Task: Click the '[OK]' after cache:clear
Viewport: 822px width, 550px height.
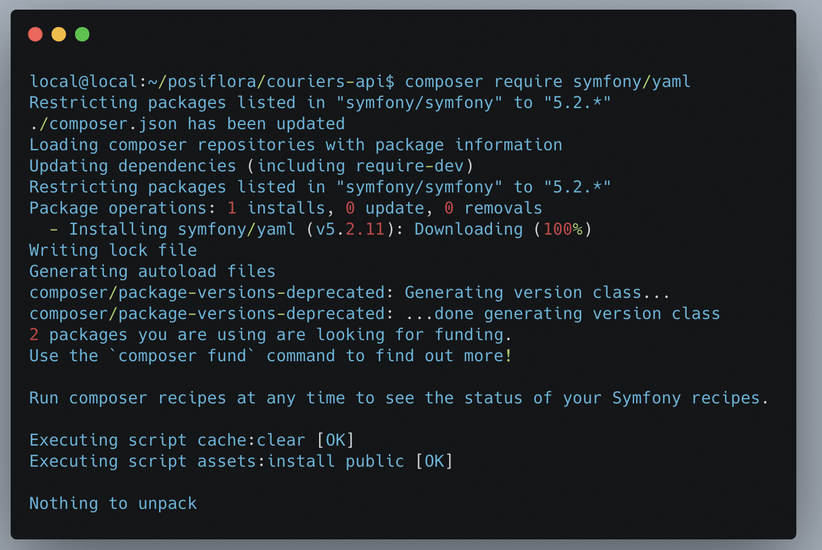Action: click(x=336, y=440)
